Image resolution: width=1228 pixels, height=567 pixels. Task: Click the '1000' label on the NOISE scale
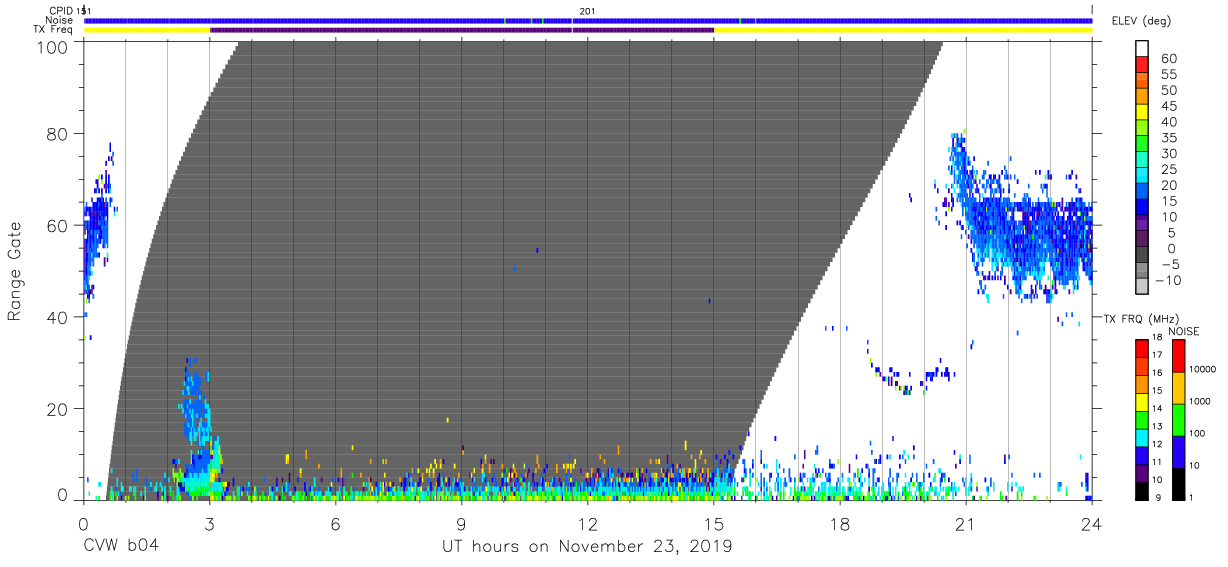click(1201, 403)
